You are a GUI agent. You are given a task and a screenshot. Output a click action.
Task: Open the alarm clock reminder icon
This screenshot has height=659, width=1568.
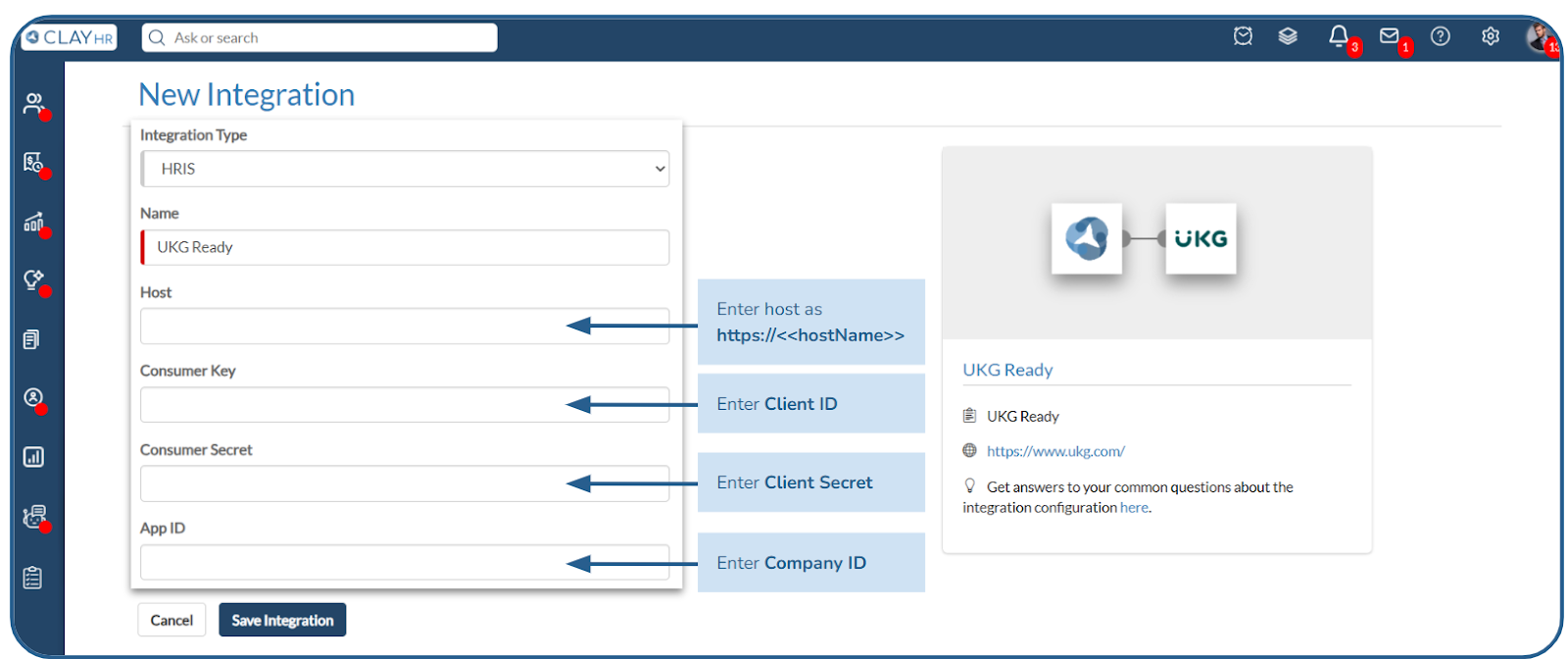coord(1243,36)
